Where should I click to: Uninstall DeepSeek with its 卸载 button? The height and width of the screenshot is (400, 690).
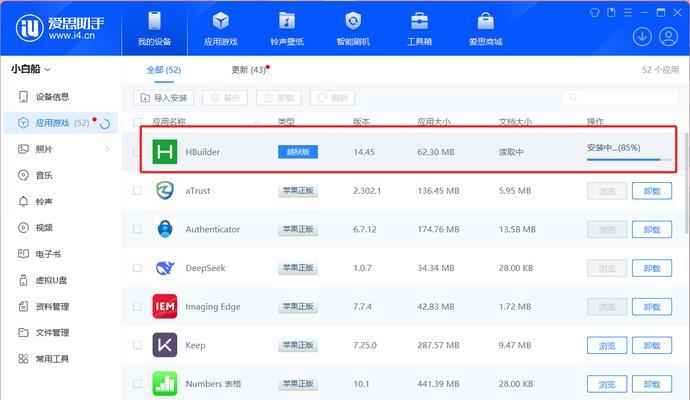coord(652,268)
